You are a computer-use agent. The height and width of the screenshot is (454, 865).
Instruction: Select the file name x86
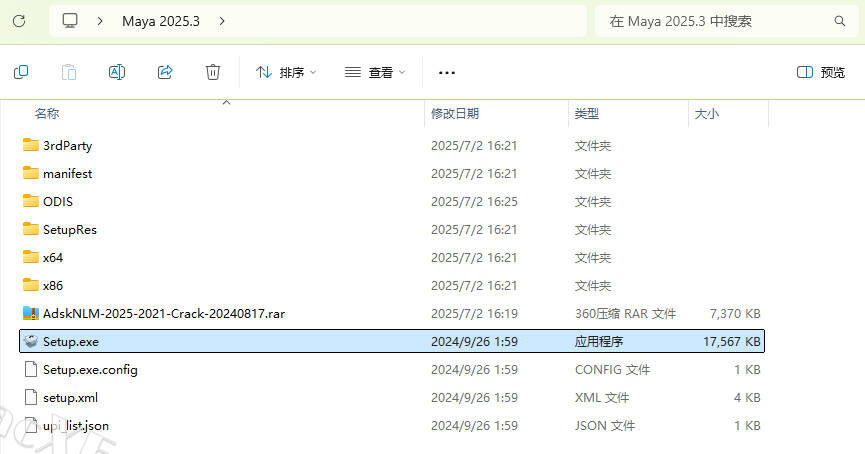pos(53,286)
